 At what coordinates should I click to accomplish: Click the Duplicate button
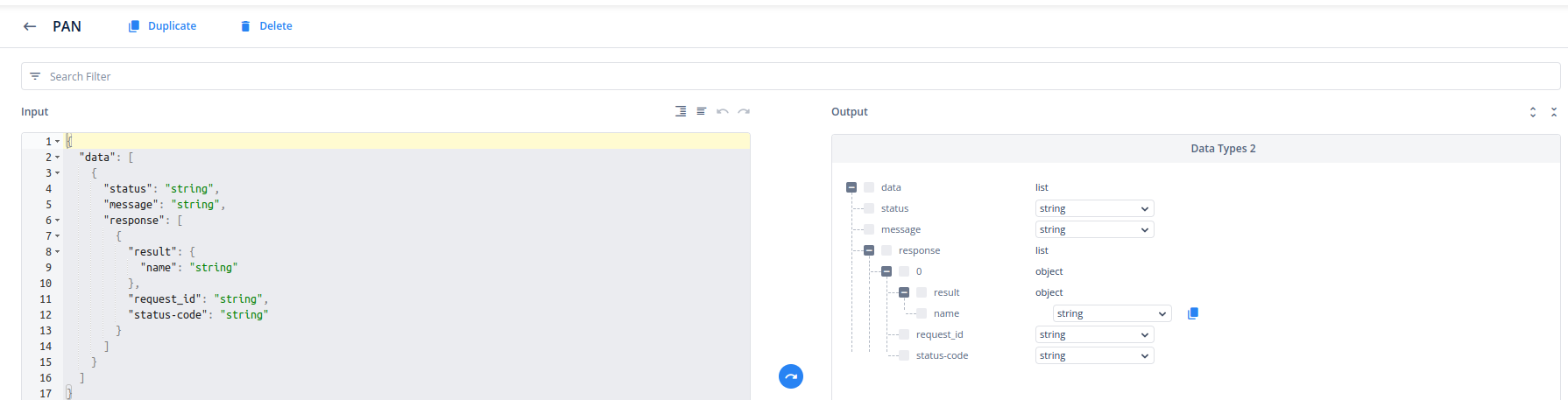[162, 26]
